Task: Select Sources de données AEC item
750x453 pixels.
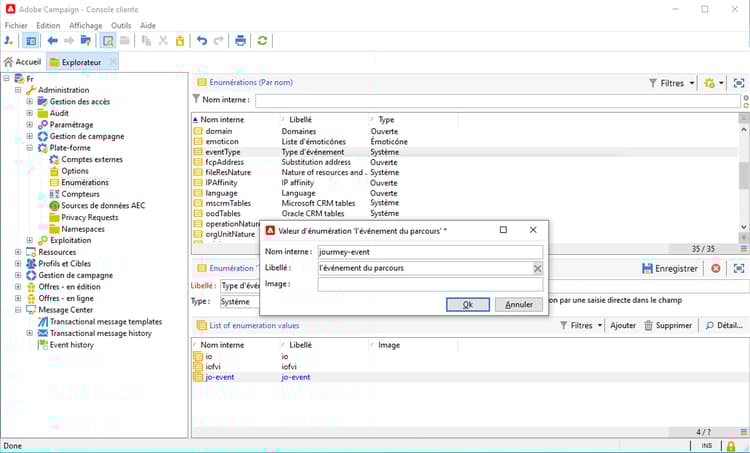Action: [x=103, y=206]
